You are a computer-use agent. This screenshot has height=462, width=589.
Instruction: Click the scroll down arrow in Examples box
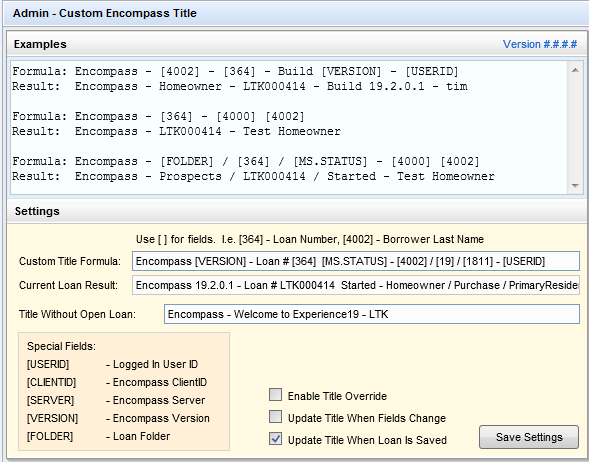(x=575, y=186)
